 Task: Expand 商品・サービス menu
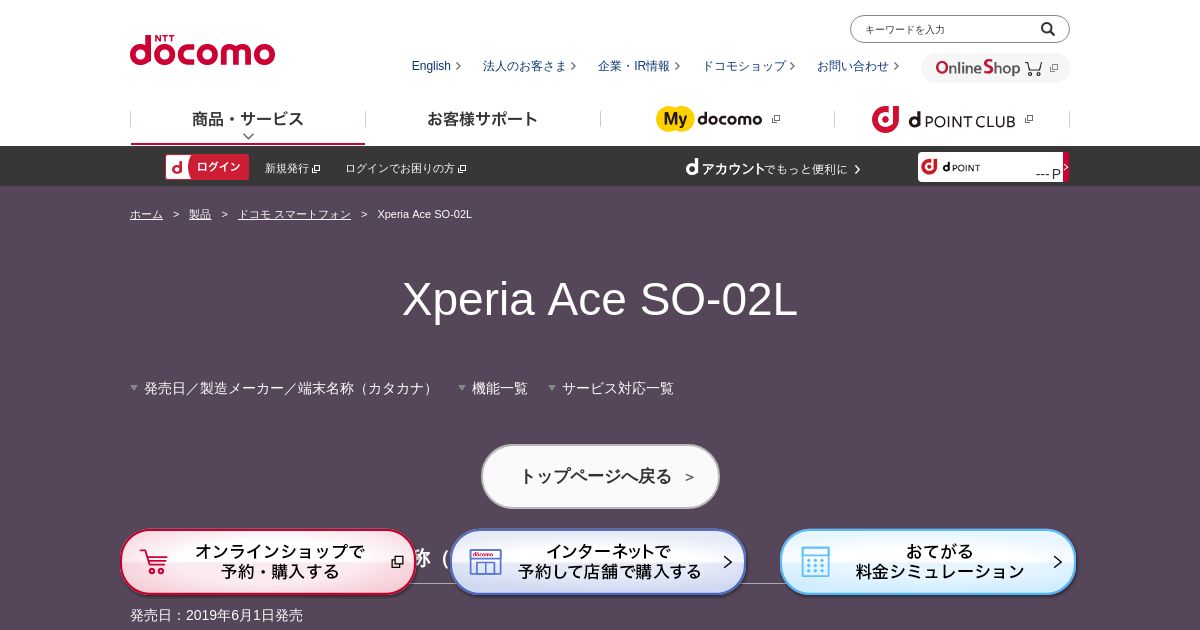click(x=248, y=119)
